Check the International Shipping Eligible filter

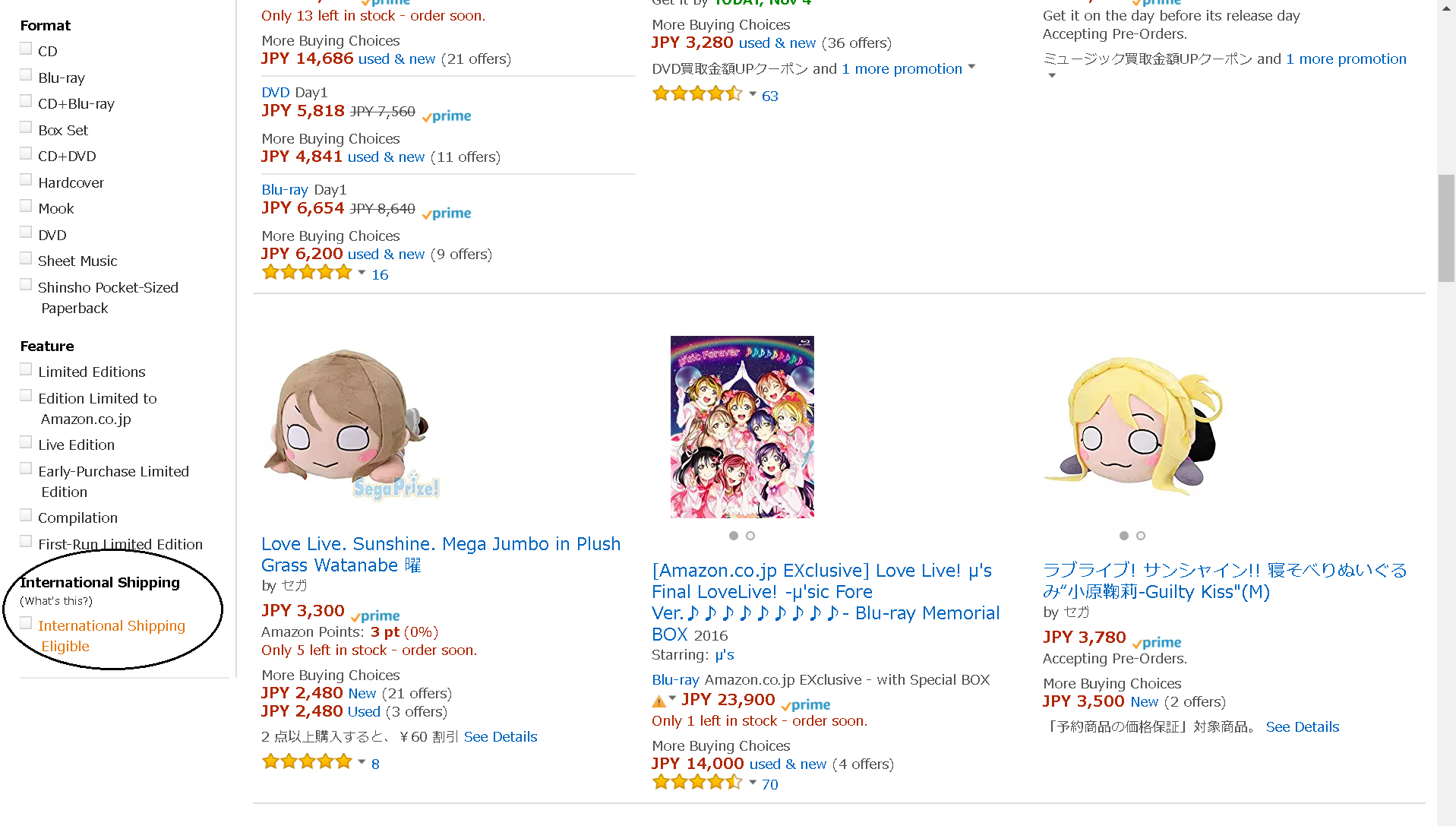click(26, 622)
